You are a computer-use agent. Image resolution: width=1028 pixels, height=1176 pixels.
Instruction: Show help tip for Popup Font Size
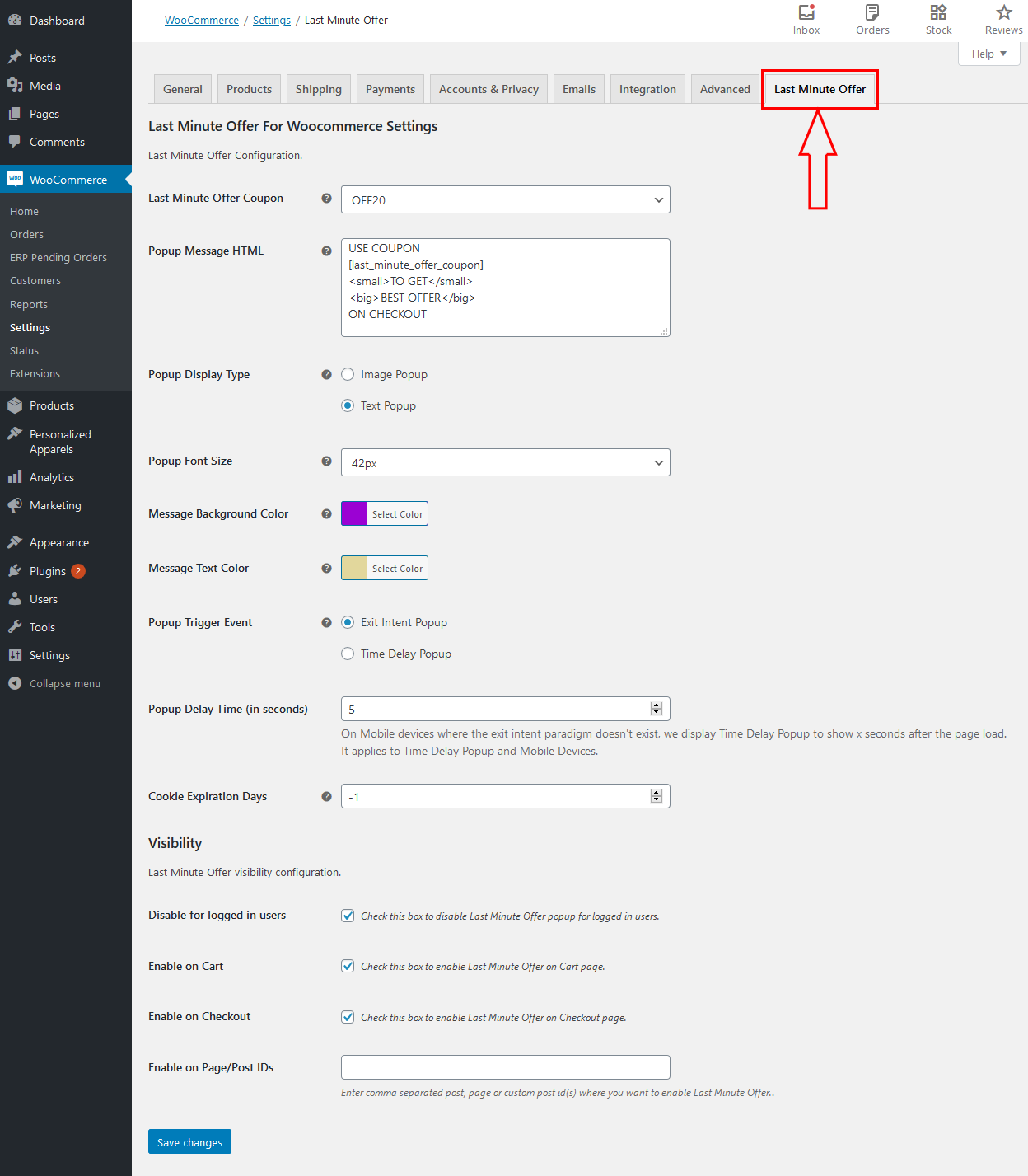[x=326, y=461]
